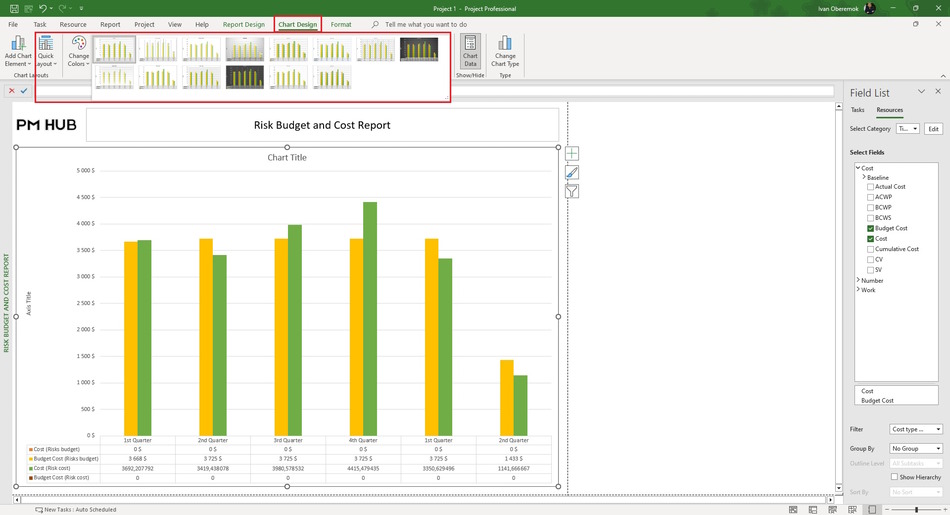
Task: Click Ivan Oberemok's profile picture
Action: (870, 8)
